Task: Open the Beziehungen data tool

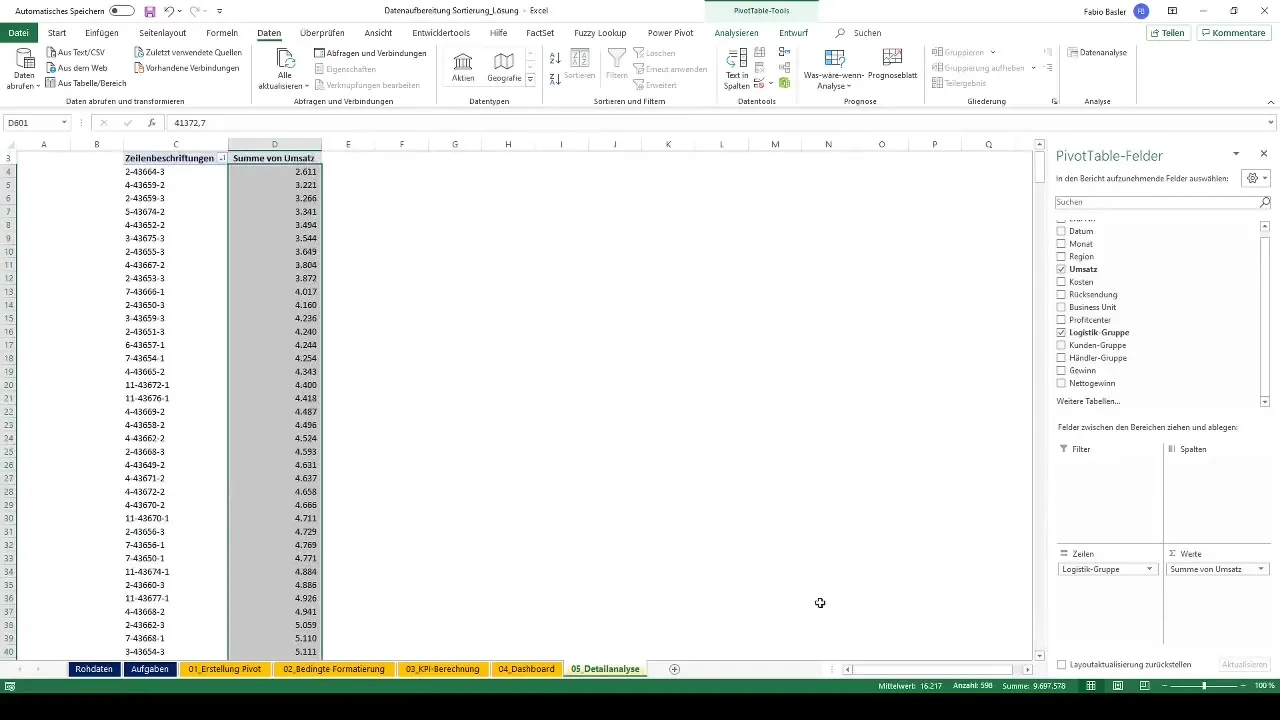Action: coord(782,68)
